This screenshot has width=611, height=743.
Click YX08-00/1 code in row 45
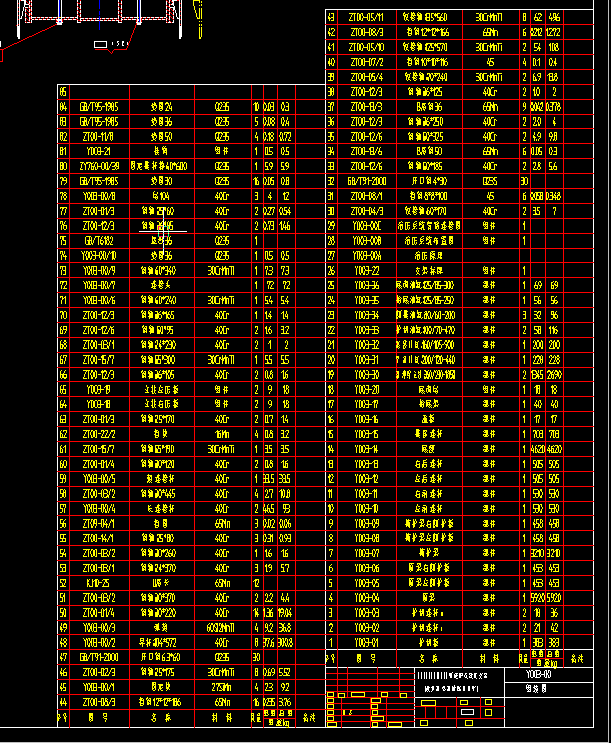click(99, 687)
